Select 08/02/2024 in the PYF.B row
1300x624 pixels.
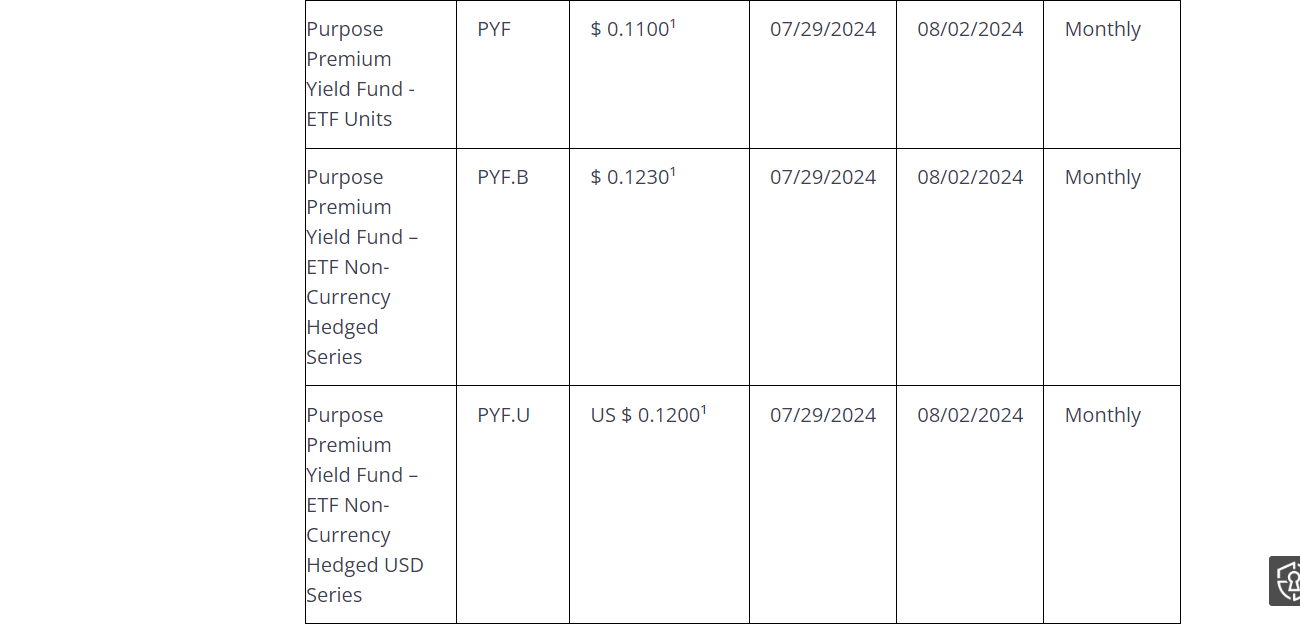click(970, 177)
